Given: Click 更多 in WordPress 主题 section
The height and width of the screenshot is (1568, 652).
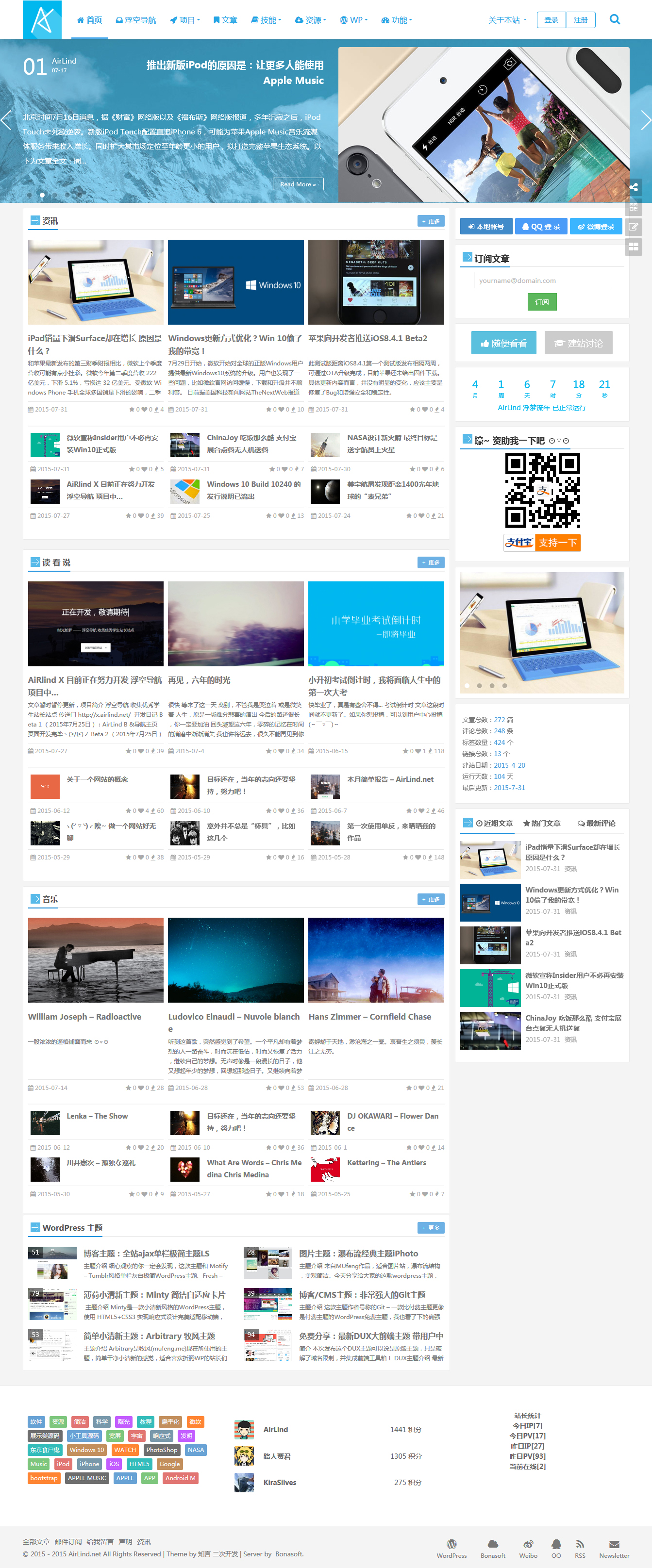Looking at the screenshot, I should click(431, 1228).
